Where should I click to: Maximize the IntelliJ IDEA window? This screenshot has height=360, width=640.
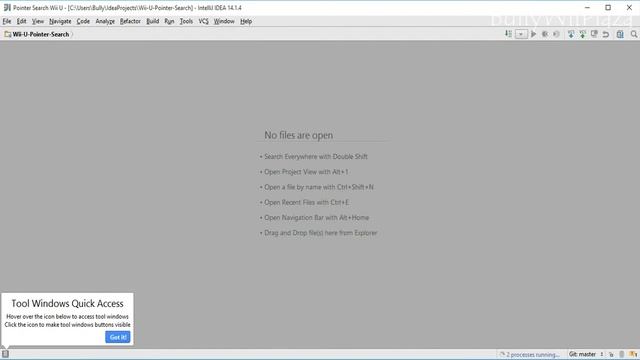(608, 8)
